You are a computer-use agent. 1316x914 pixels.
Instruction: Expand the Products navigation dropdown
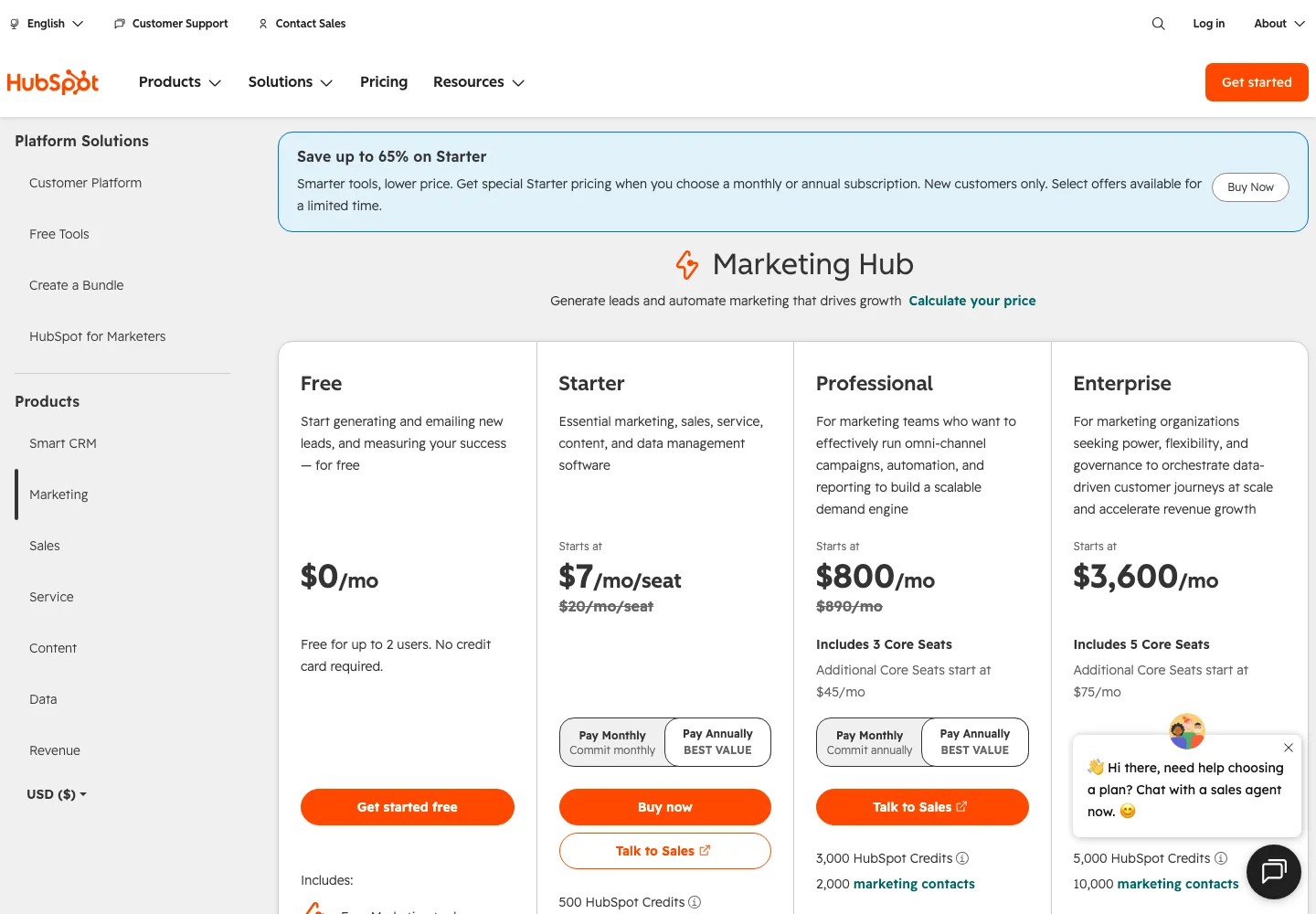pyautogui.click(x=180, y=82)
